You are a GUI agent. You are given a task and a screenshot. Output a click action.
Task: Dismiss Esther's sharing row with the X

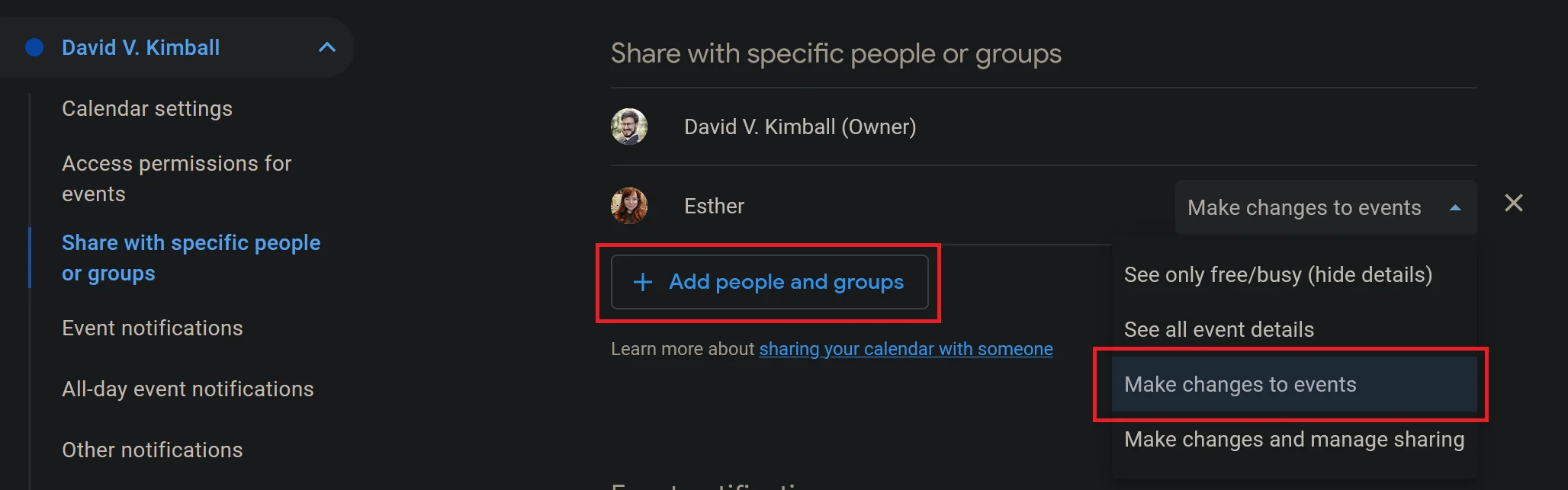point(1514,203)
